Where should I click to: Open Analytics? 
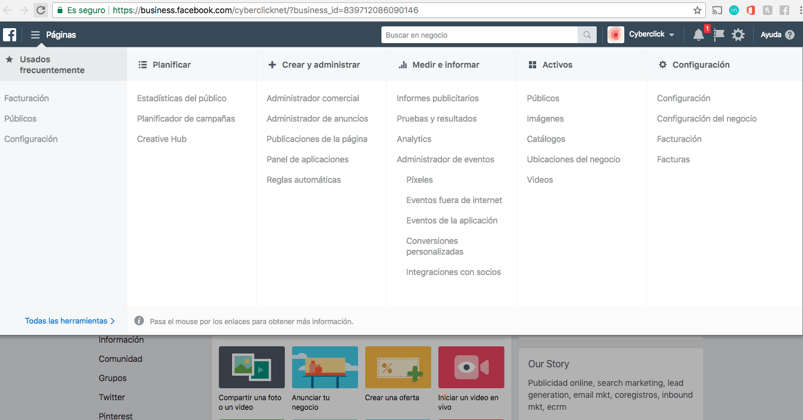point(414,139)
